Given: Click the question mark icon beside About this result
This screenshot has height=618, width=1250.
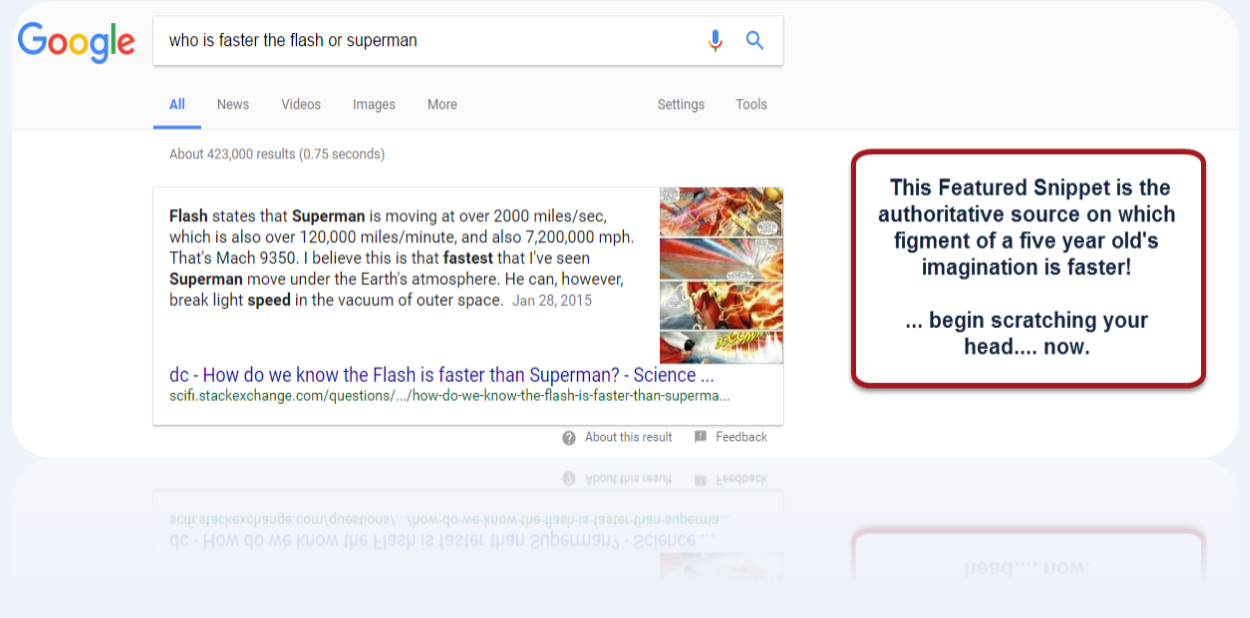Looking at the screenshot, I should [x=569, y=437].
